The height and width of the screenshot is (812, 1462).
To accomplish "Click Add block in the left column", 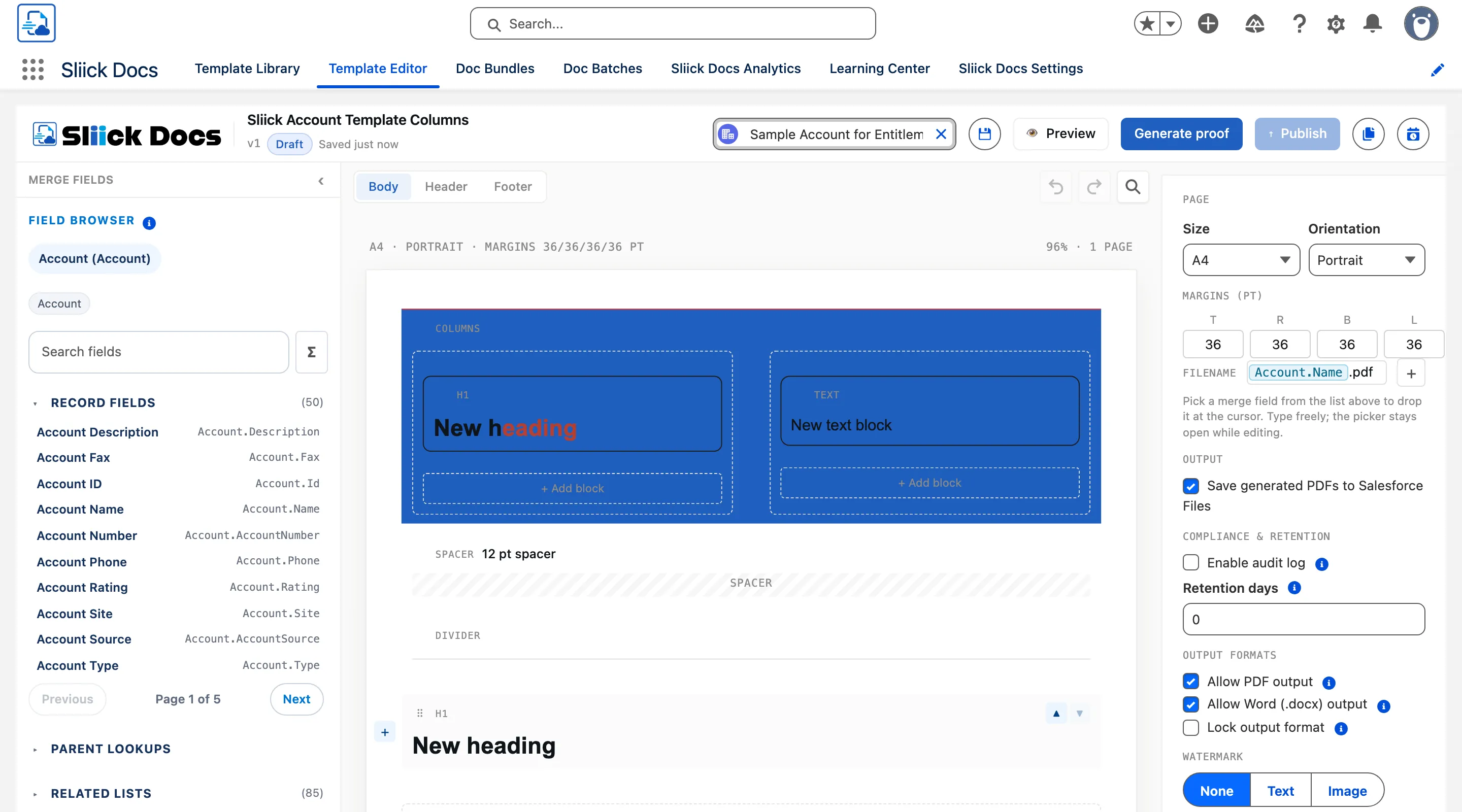I will (x=572, y=489).
